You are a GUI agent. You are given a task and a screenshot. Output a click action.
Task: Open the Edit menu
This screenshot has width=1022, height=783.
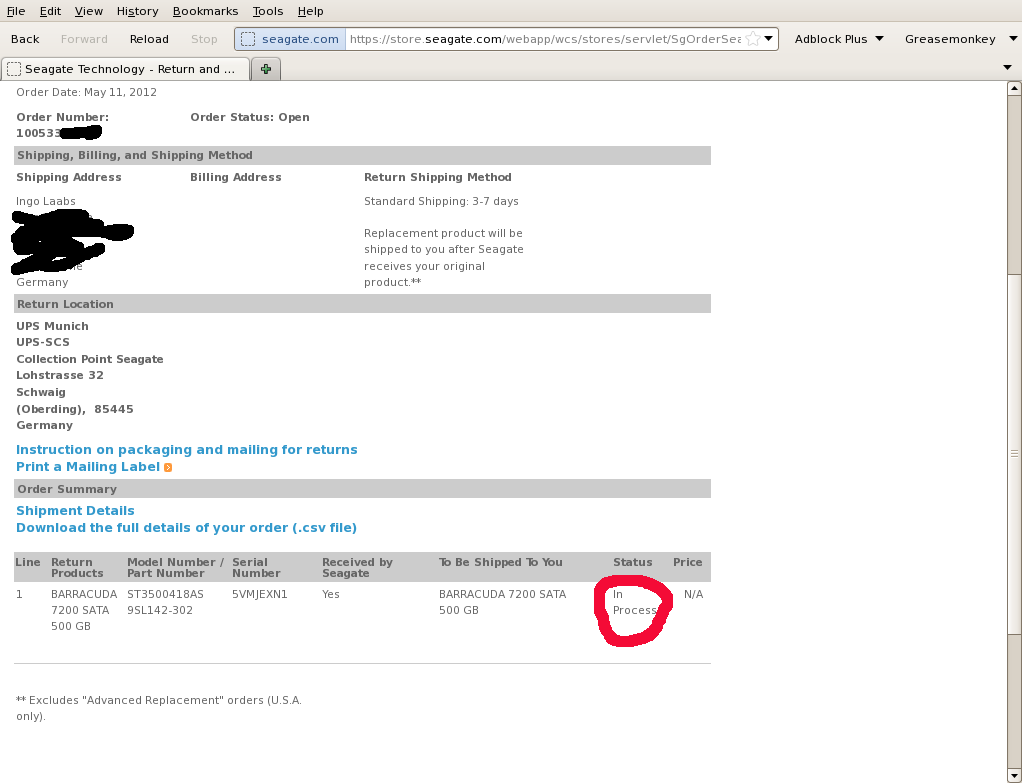[50, 11]
